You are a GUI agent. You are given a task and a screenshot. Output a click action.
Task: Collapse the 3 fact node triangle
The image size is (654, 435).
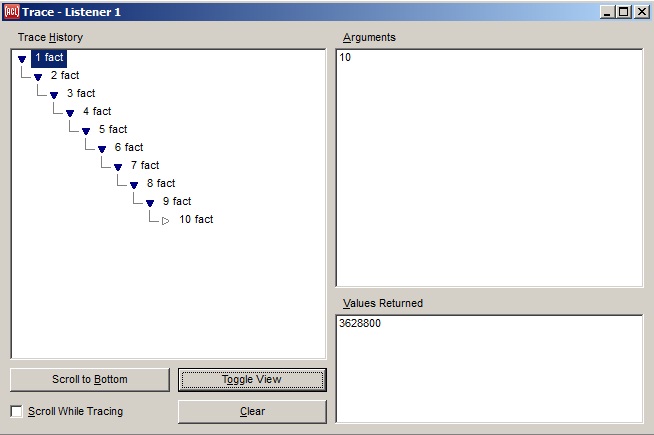tap(54, 95)
